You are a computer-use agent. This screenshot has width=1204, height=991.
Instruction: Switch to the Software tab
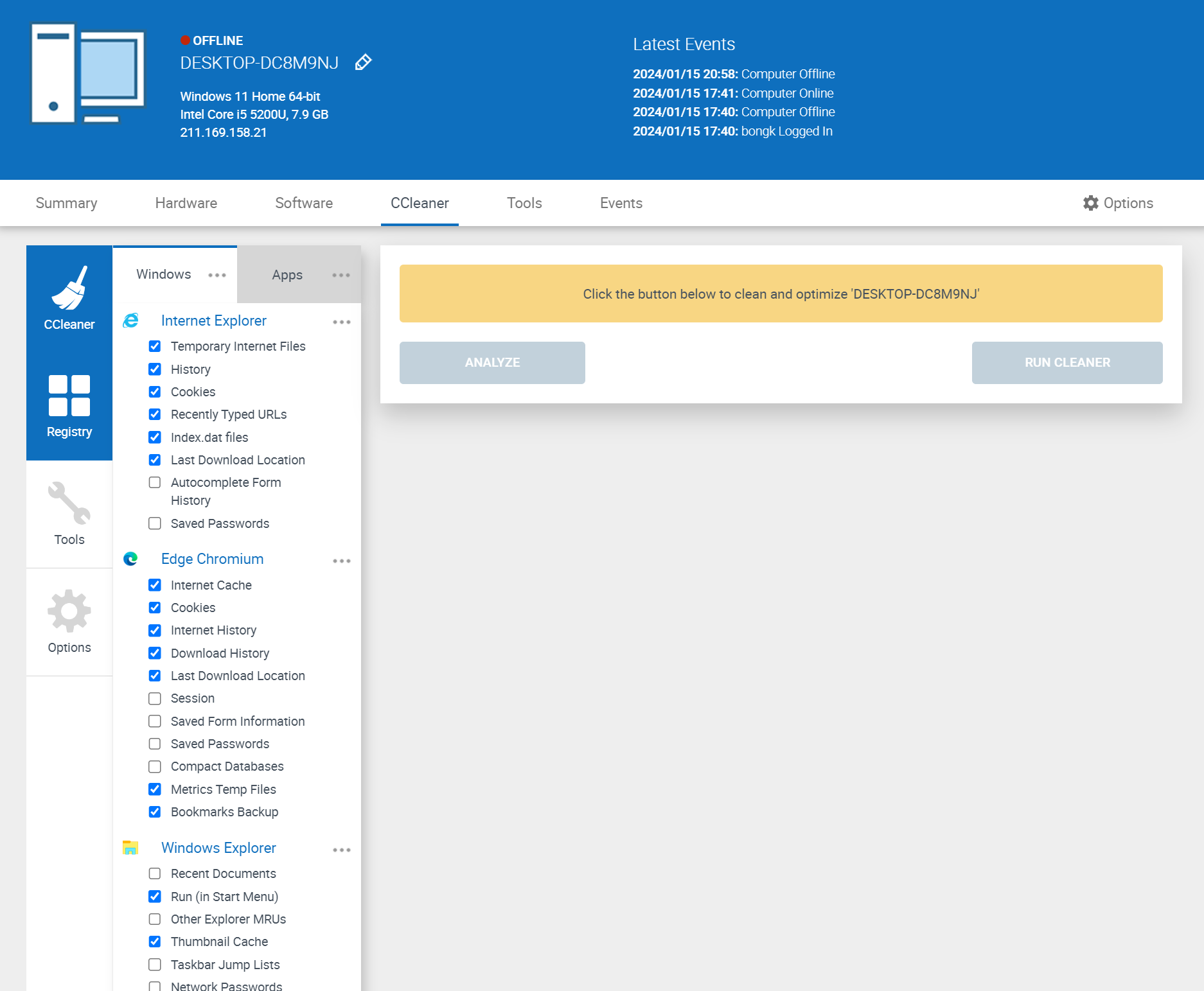[304, 203]
